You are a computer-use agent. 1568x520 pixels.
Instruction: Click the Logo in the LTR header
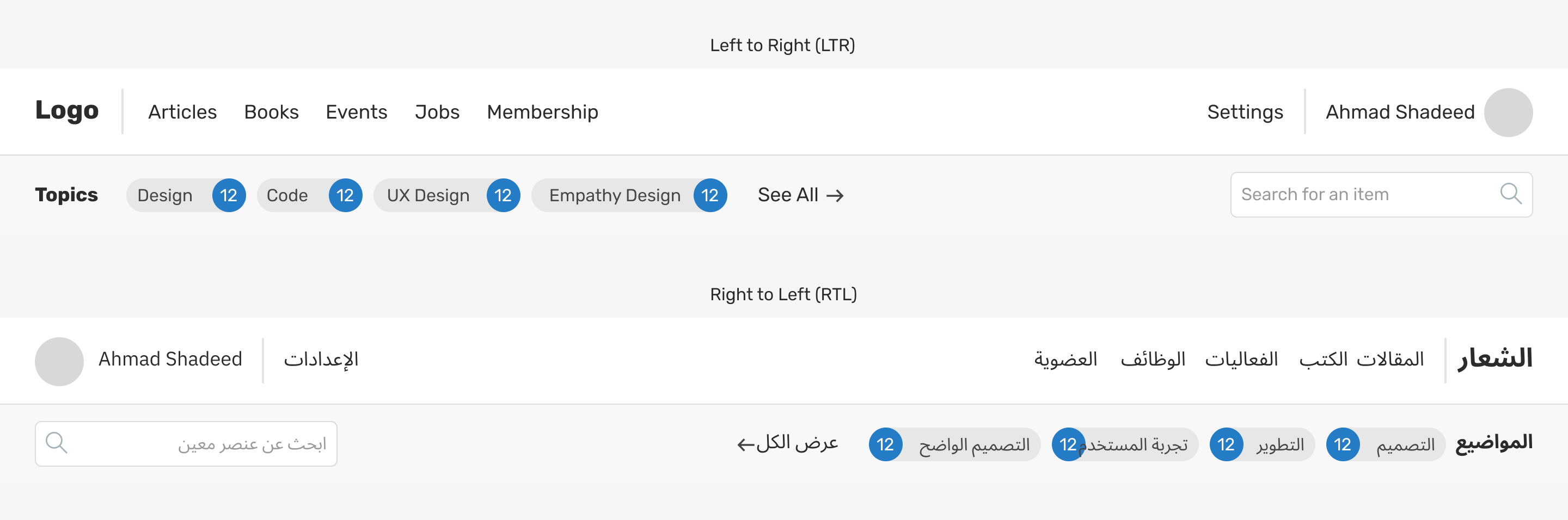[67, 110]
